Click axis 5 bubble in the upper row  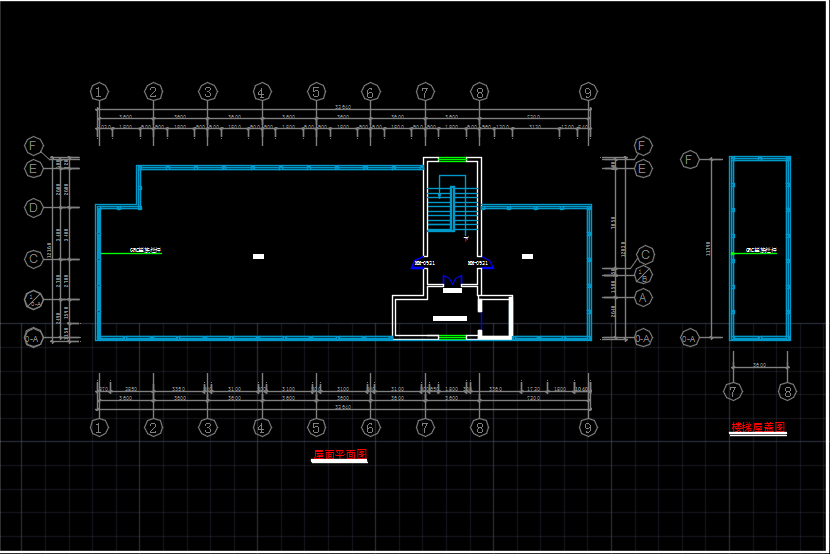317,92
